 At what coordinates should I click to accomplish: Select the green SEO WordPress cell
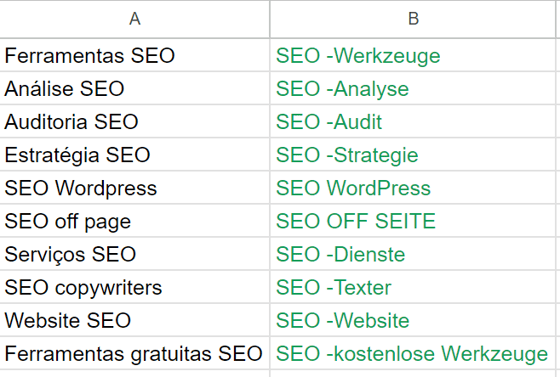click(413, 187)
